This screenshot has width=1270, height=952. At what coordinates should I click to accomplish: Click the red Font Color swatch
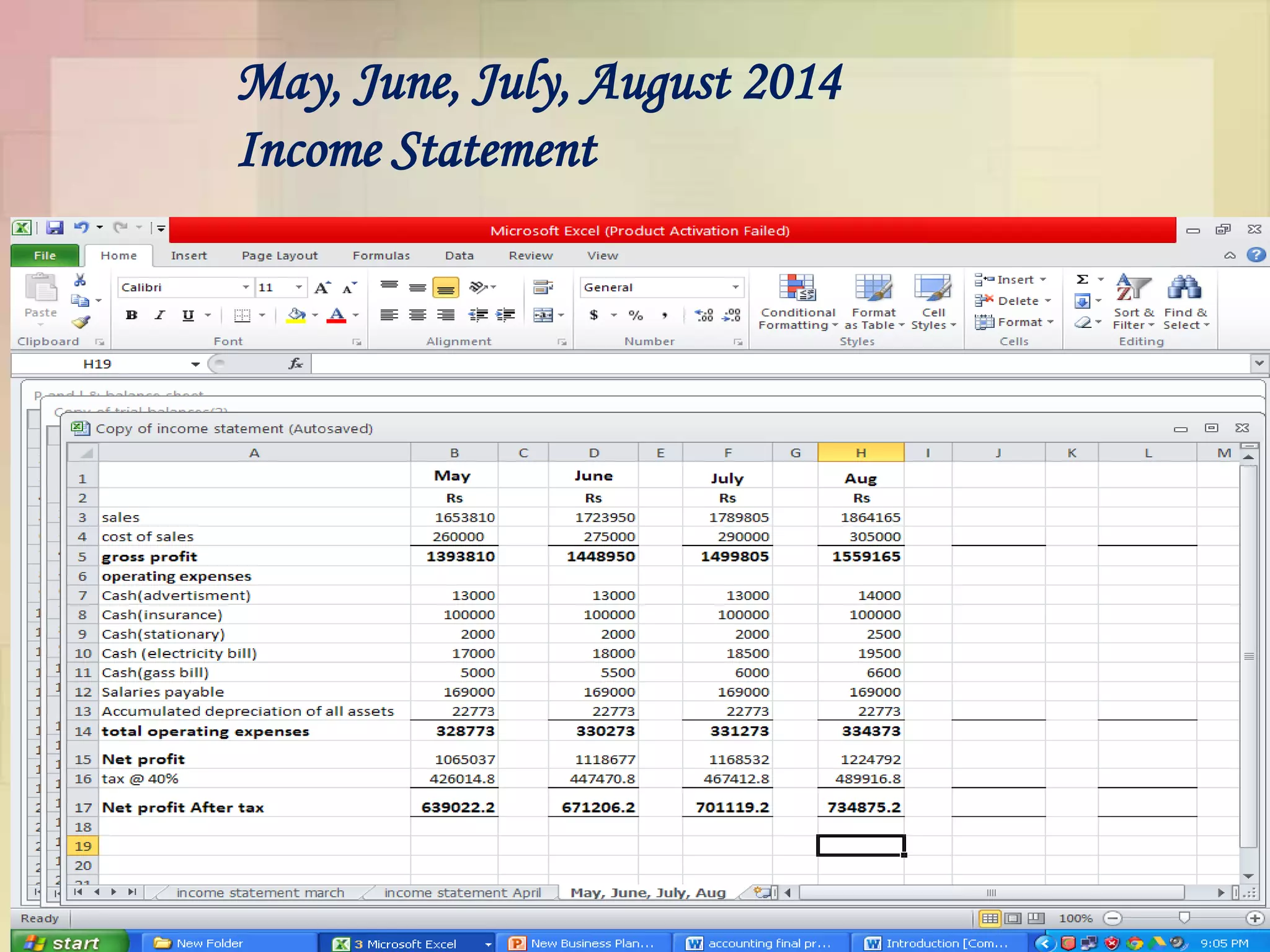click(337, 315)
